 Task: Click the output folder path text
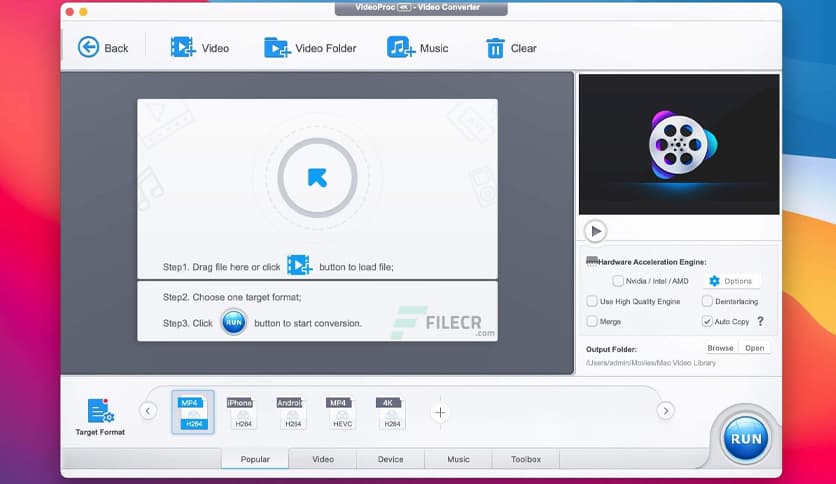[650, 363]
